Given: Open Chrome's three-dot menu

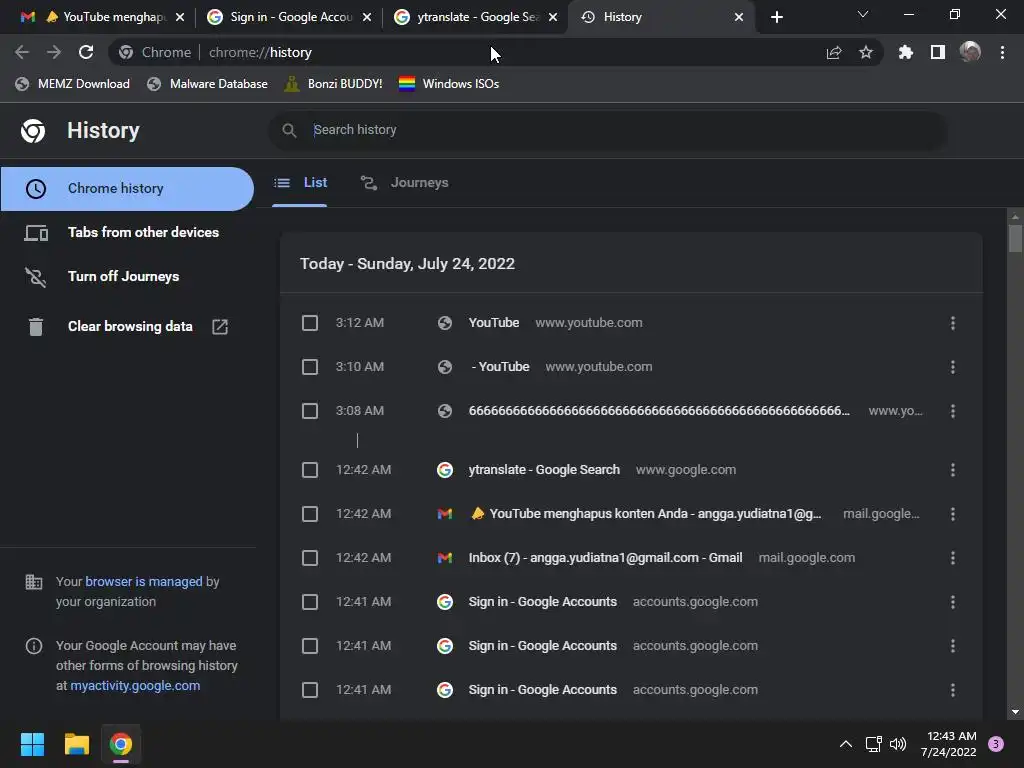Looking at the screenshot, I should click(1002, 52).
